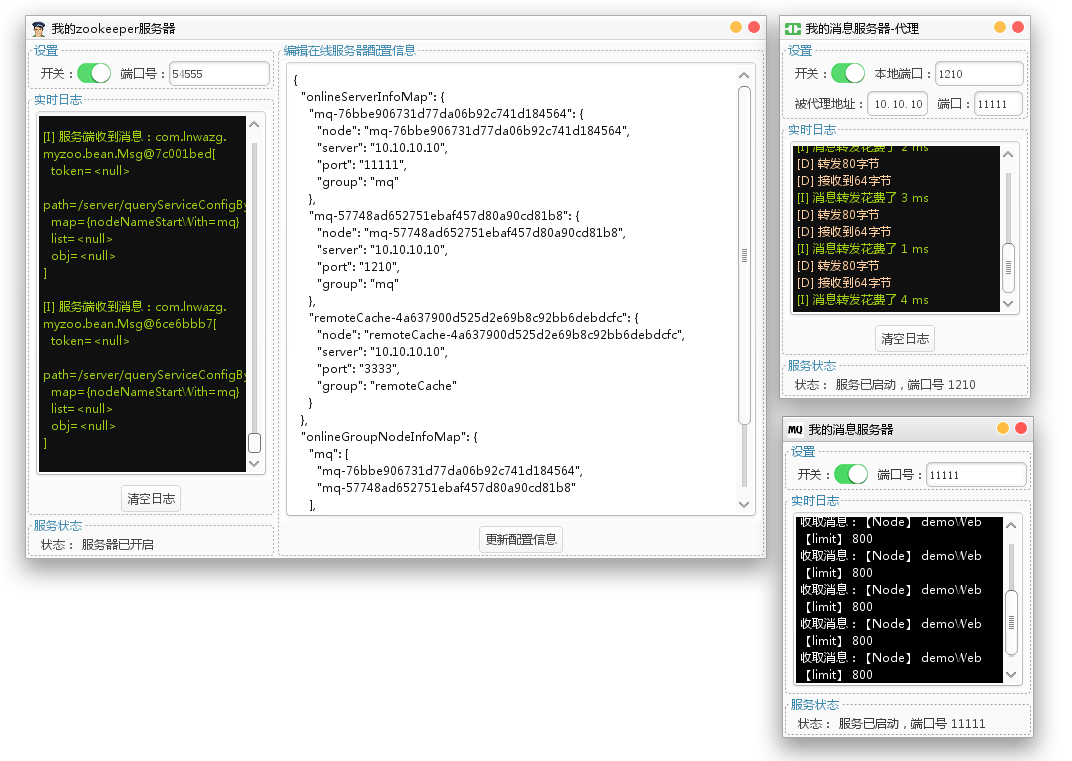Click the MQ message server window icon
This screenshot has width=1072, height=761.
click(x=795, y=429)
